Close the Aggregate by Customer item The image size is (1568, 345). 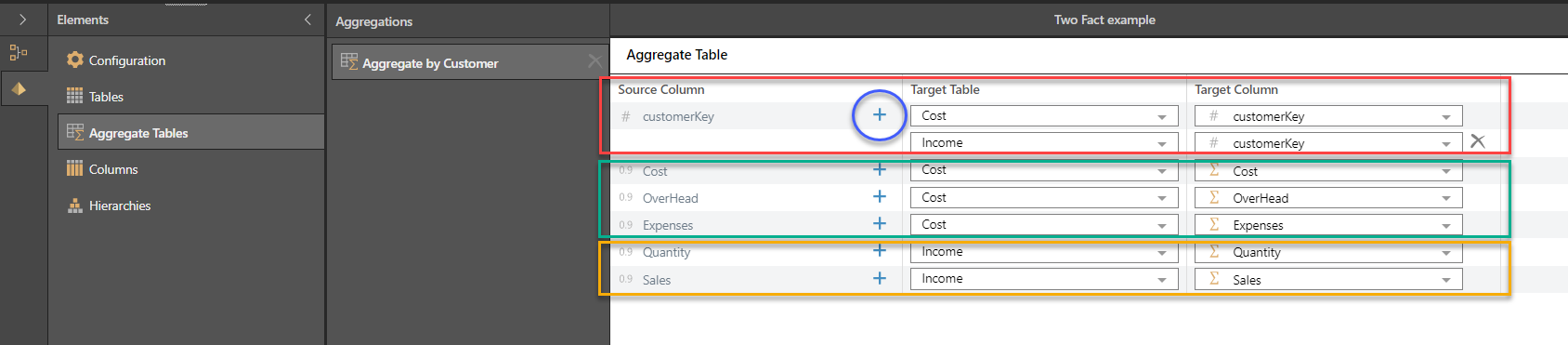point(594,61)
